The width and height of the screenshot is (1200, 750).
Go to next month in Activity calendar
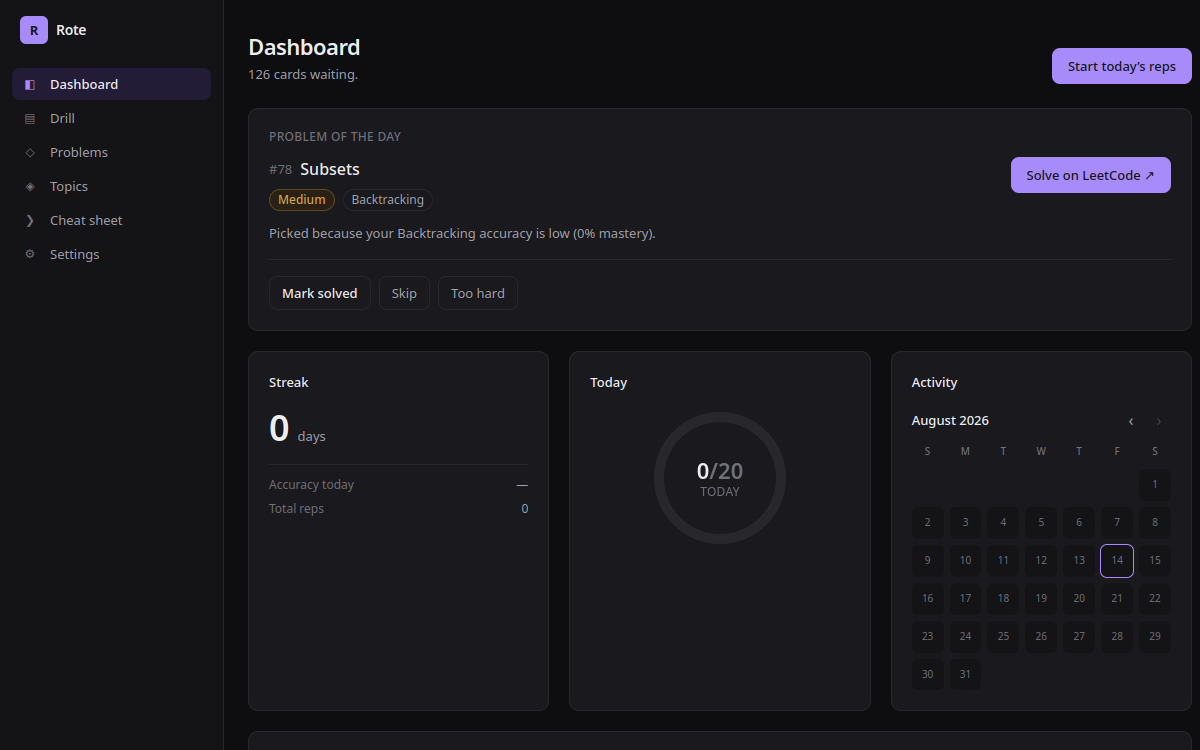1159,421
